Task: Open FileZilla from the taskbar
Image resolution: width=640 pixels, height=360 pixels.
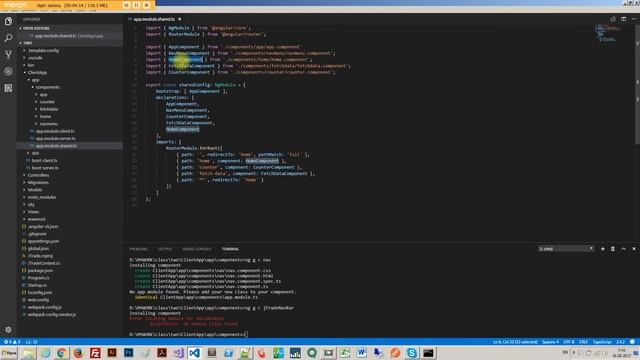Action: tap(95, 353)
